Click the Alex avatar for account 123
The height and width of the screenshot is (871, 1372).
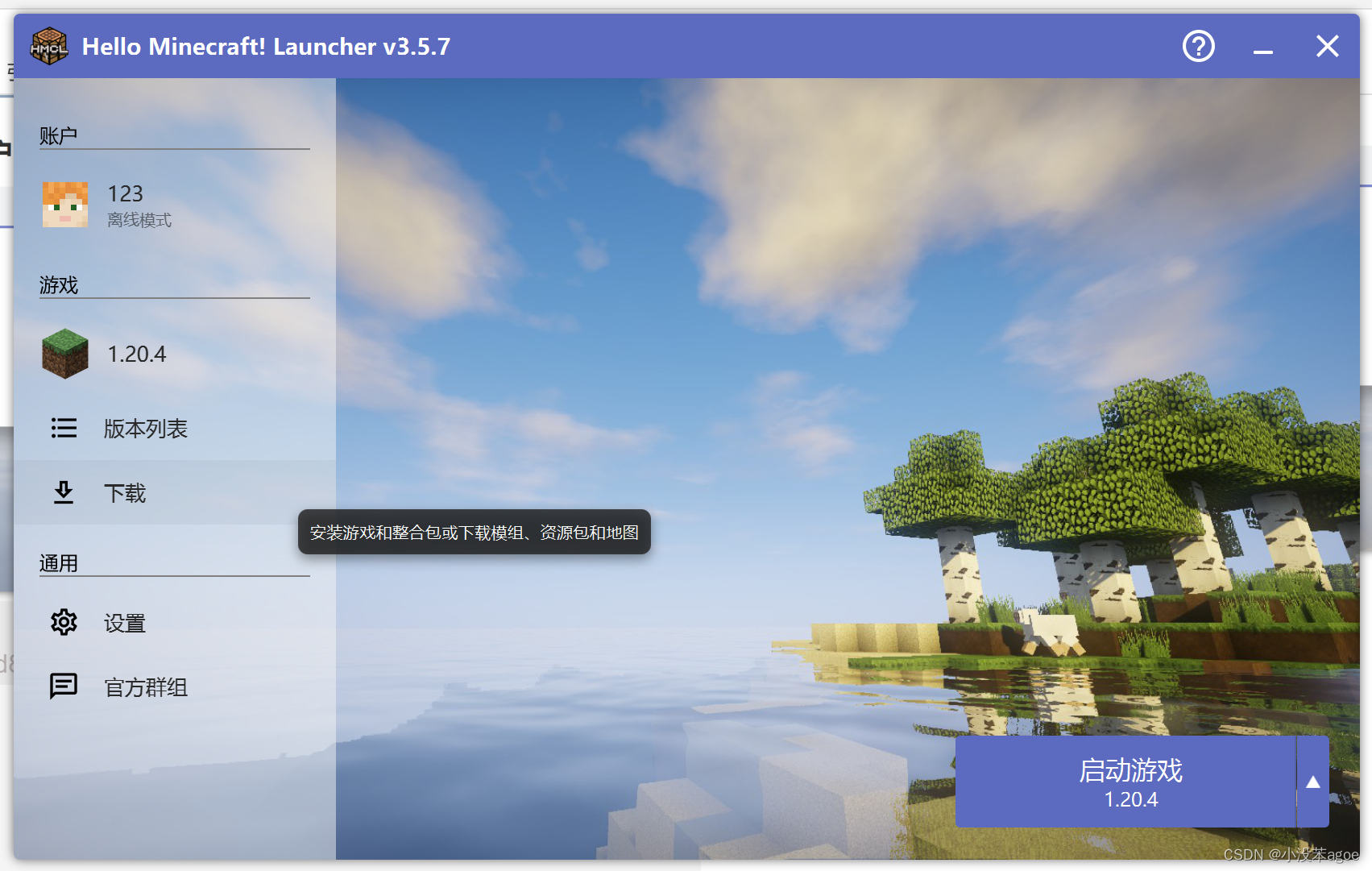click(65, 205)
